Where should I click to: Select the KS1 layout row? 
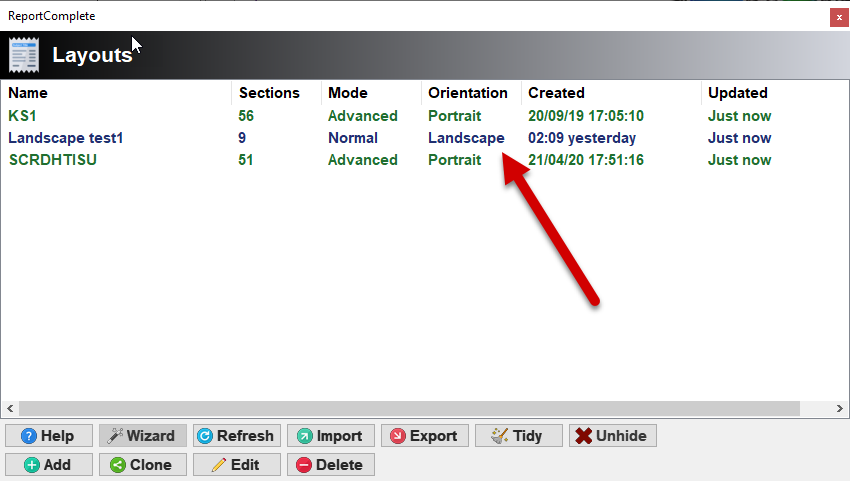425,116
